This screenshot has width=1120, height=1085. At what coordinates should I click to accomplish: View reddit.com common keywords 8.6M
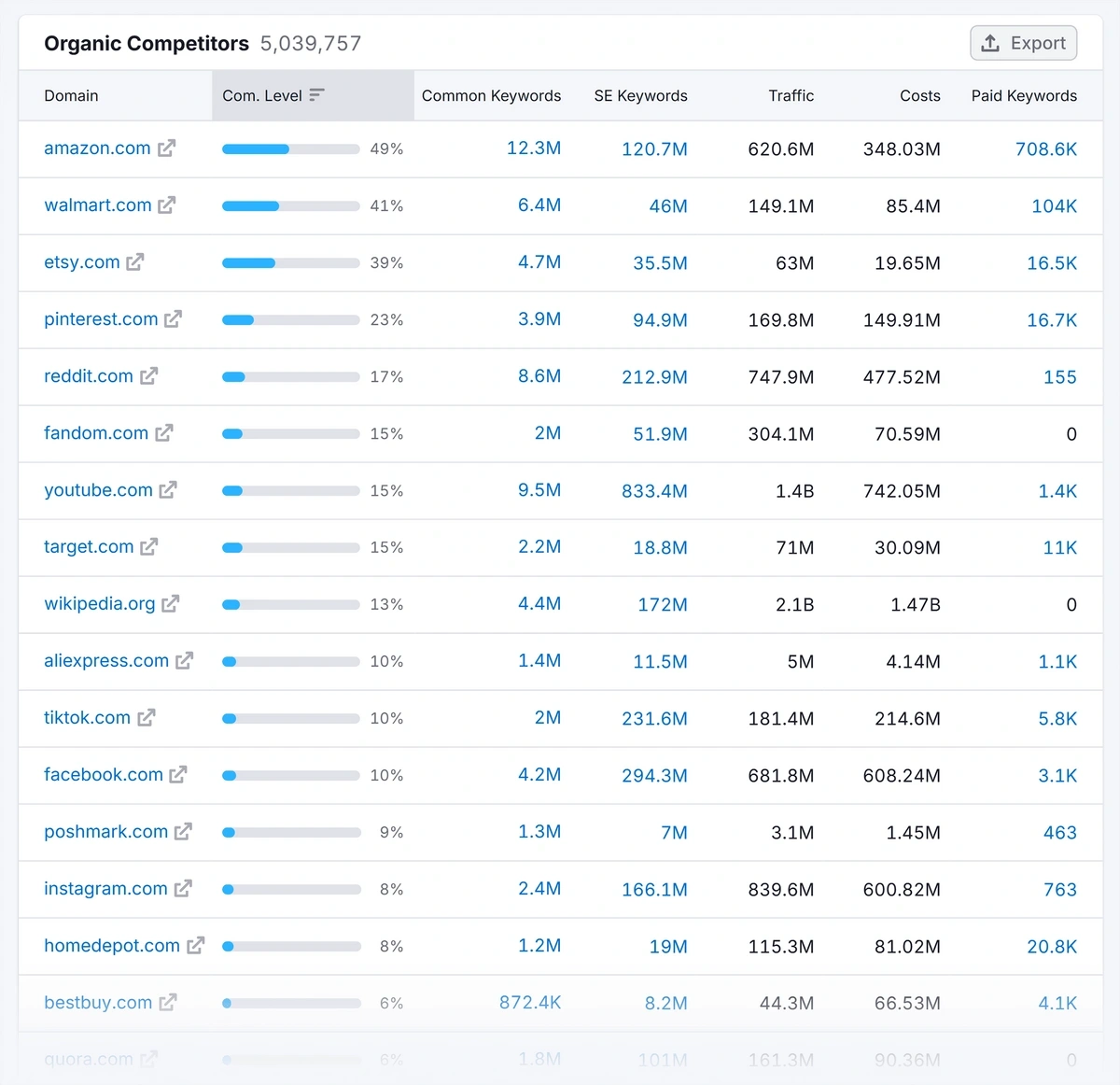pyautogui.click(x=539, y=376)
